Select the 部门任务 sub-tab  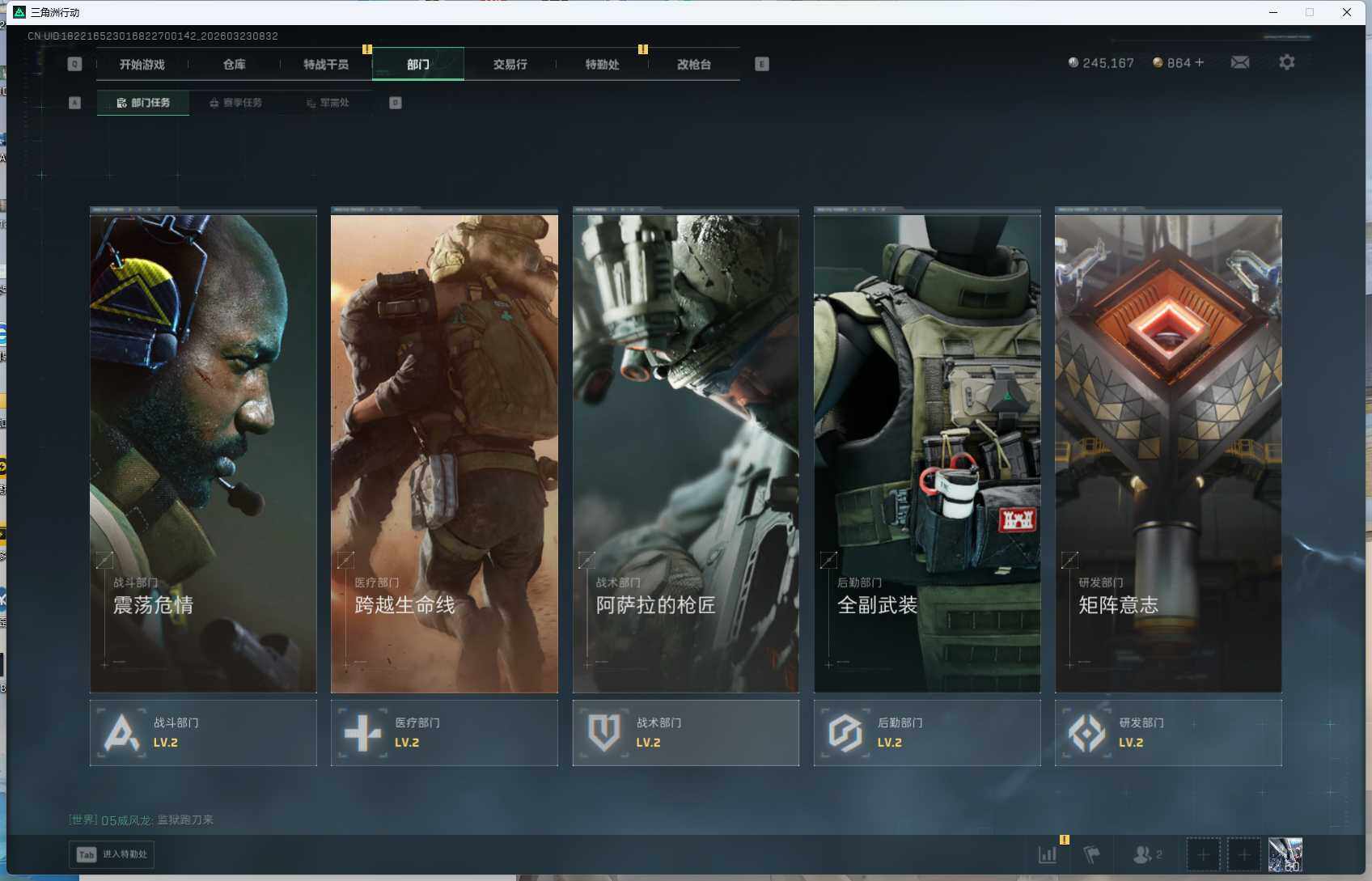coord(143,103)
